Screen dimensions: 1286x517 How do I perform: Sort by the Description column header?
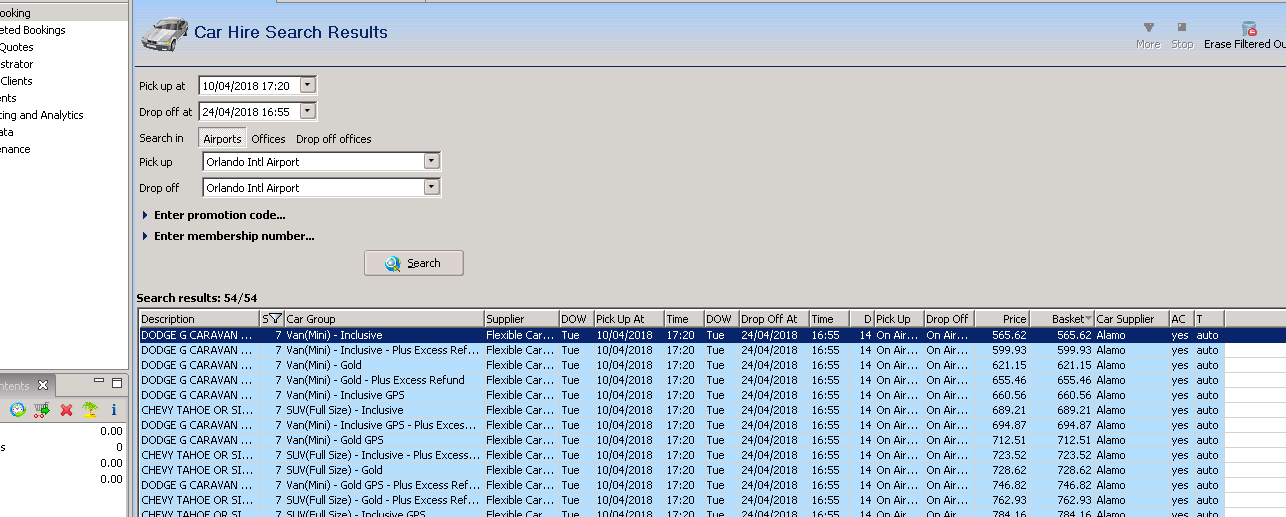coord(198,319)
